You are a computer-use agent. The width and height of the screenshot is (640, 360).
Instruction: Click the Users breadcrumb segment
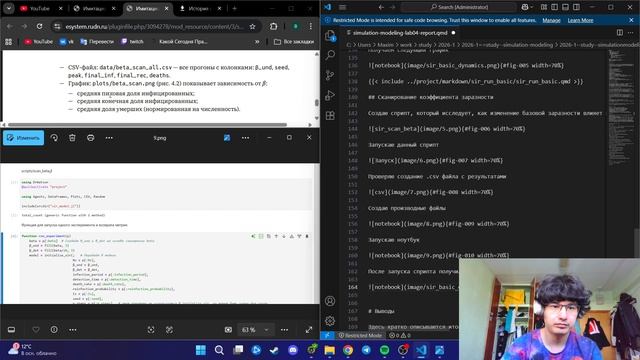364,45
